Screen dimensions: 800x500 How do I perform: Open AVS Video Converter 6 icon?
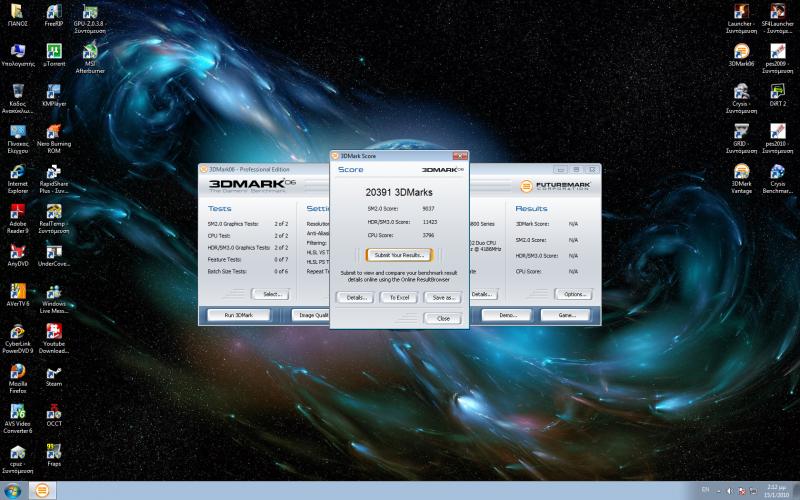point(18,419)
